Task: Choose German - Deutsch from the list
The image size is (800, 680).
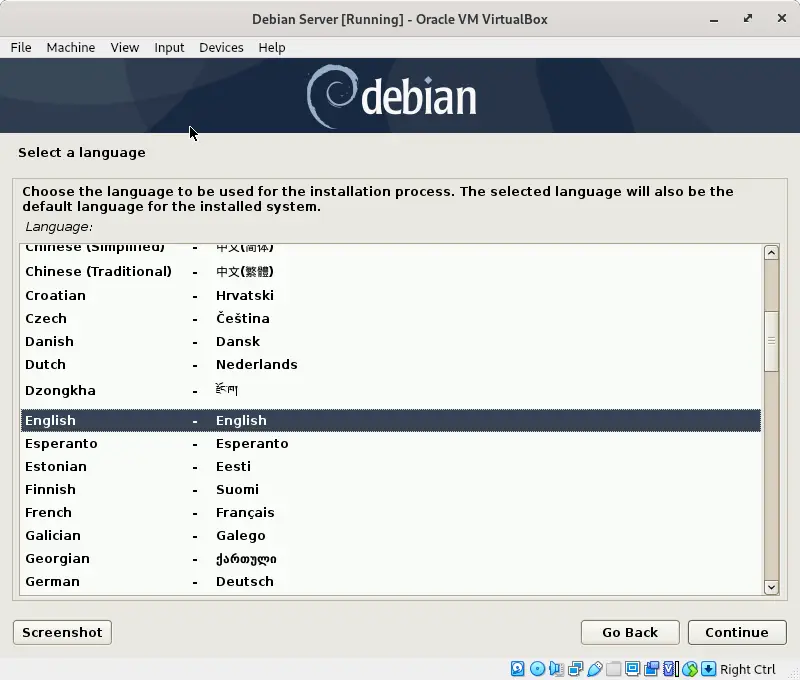Action: tap(391, 582)
